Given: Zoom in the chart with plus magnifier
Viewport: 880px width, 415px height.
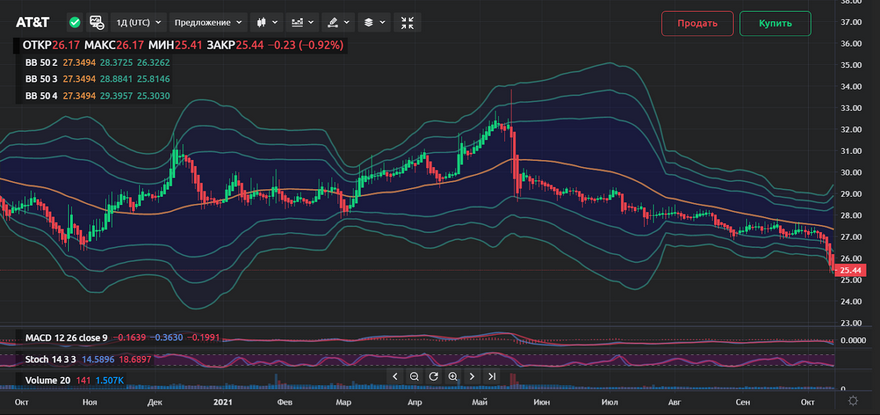Looking at the screenshot, I should click(453, 377).
